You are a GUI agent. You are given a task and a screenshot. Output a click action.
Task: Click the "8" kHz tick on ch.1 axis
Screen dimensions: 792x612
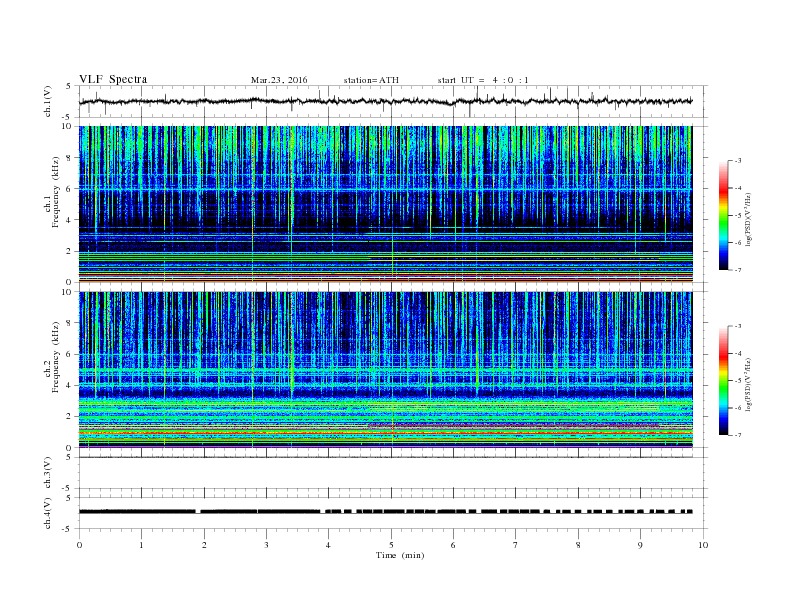click(70, 158)
